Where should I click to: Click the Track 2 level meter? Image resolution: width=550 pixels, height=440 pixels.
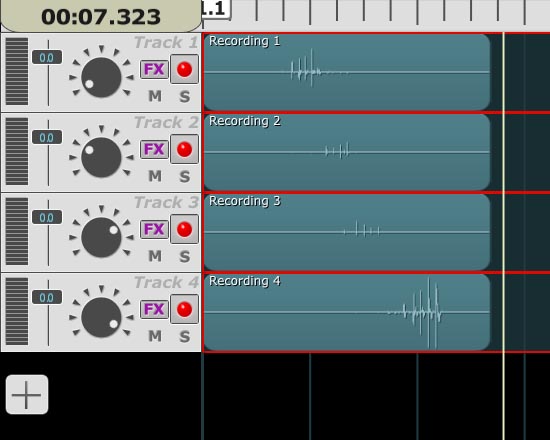[x=17, y=152]
